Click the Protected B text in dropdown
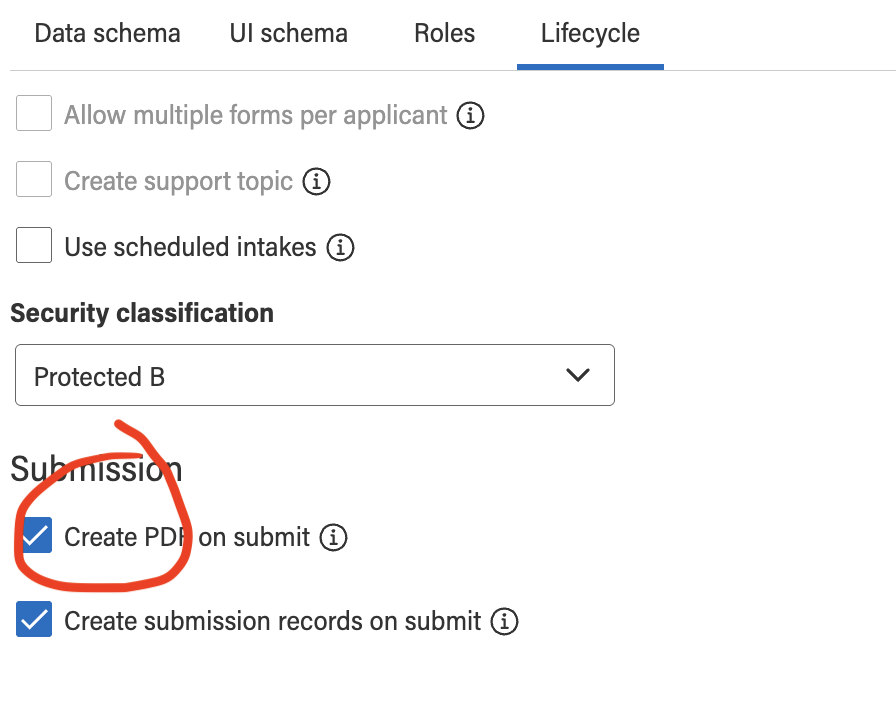This screenshot has width=896, height=708. tap(99, 377)
